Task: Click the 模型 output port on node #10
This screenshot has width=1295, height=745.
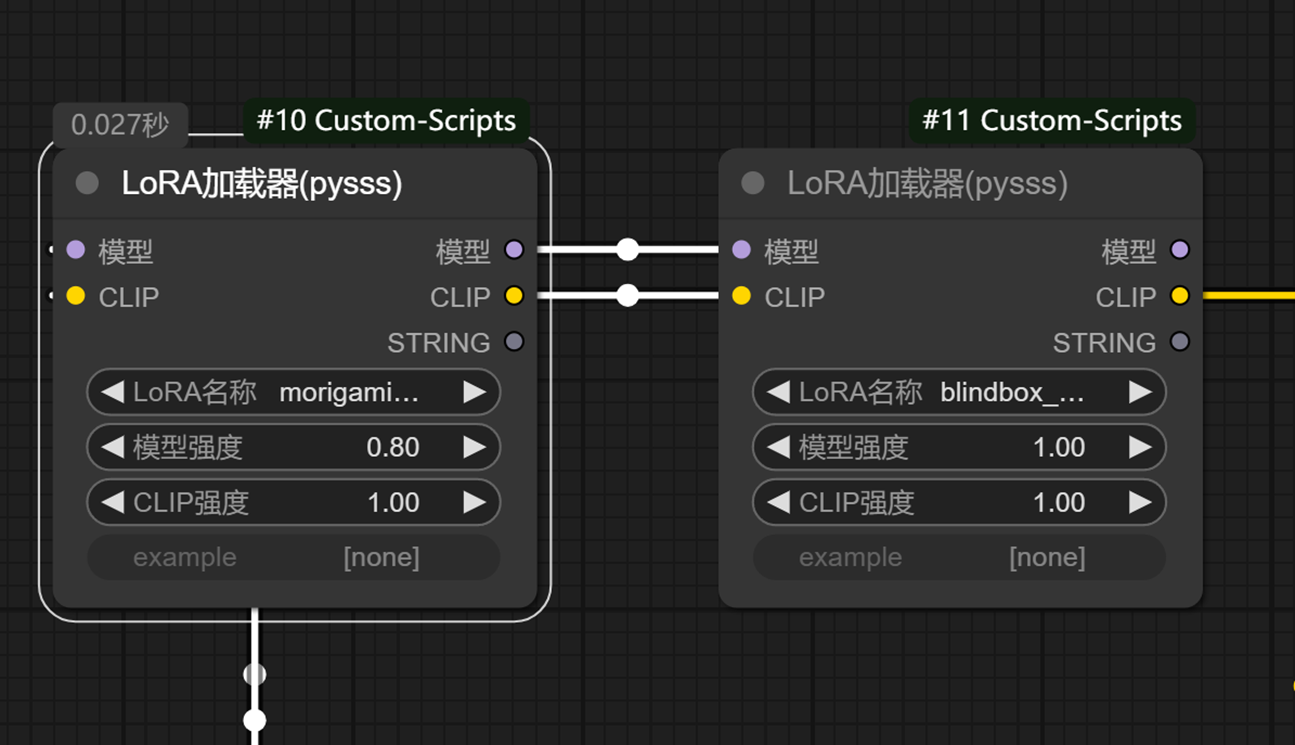Action: pos(513,250)
